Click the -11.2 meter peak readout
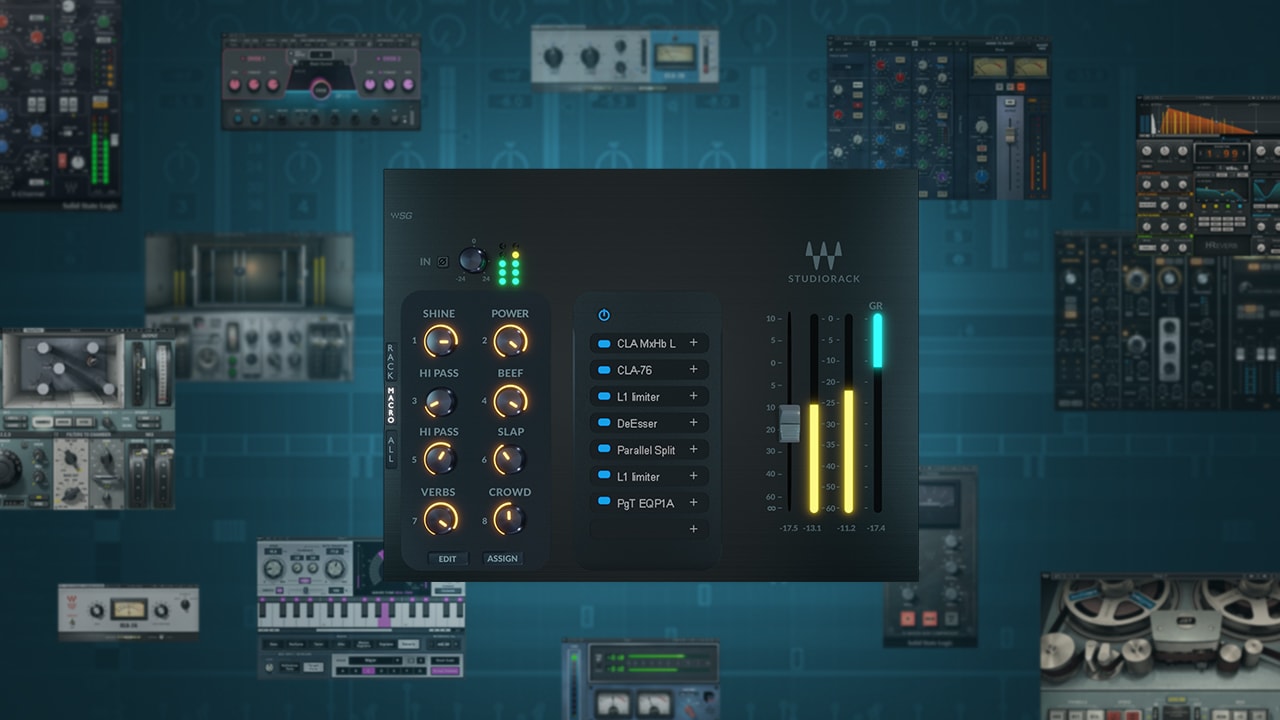This screenshot has height=720, width=1280. pos(848,528)
